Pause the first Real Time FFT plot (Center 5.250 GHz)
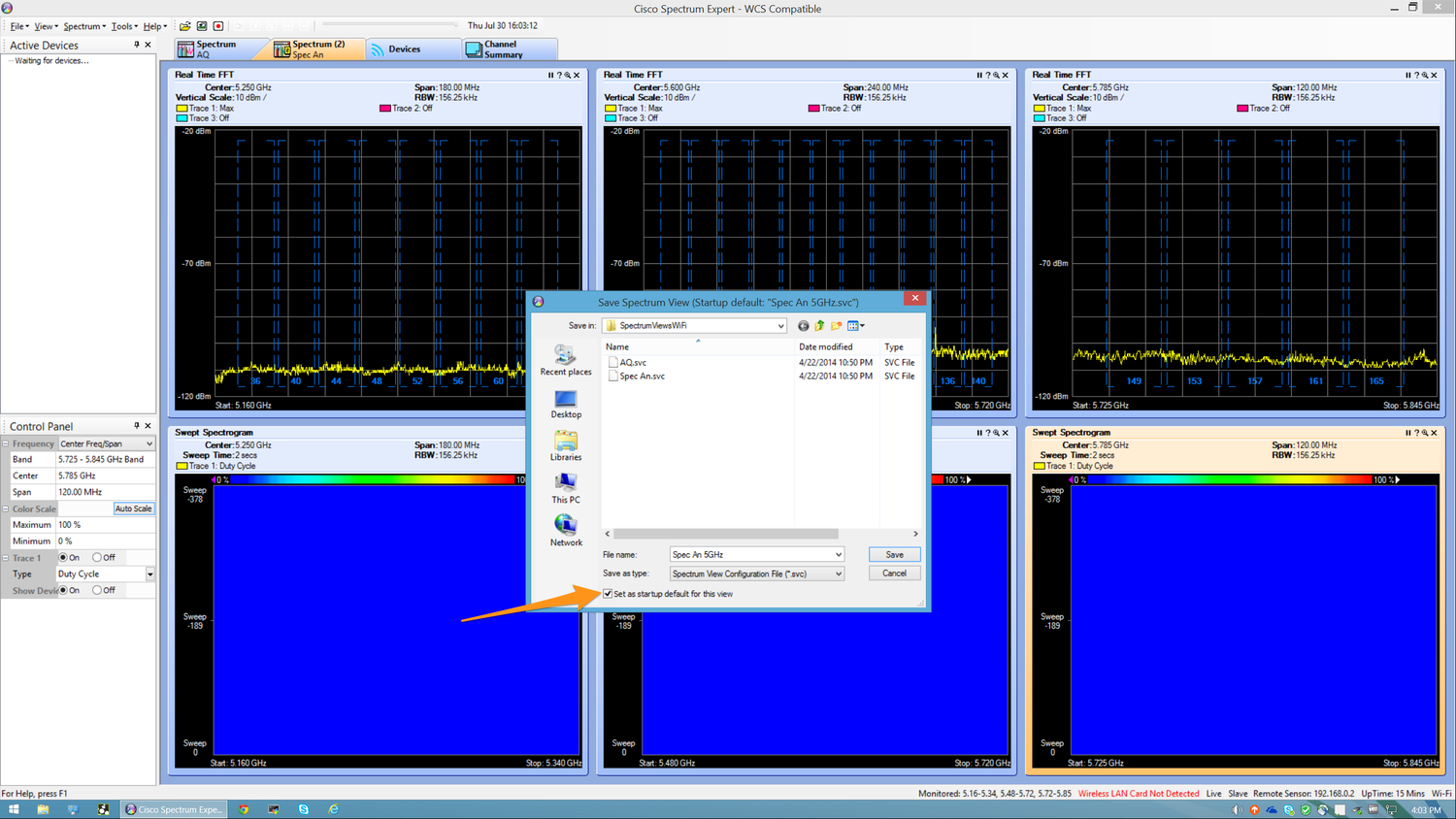This screenshot has height=819, width=1456. click(550, 75)
